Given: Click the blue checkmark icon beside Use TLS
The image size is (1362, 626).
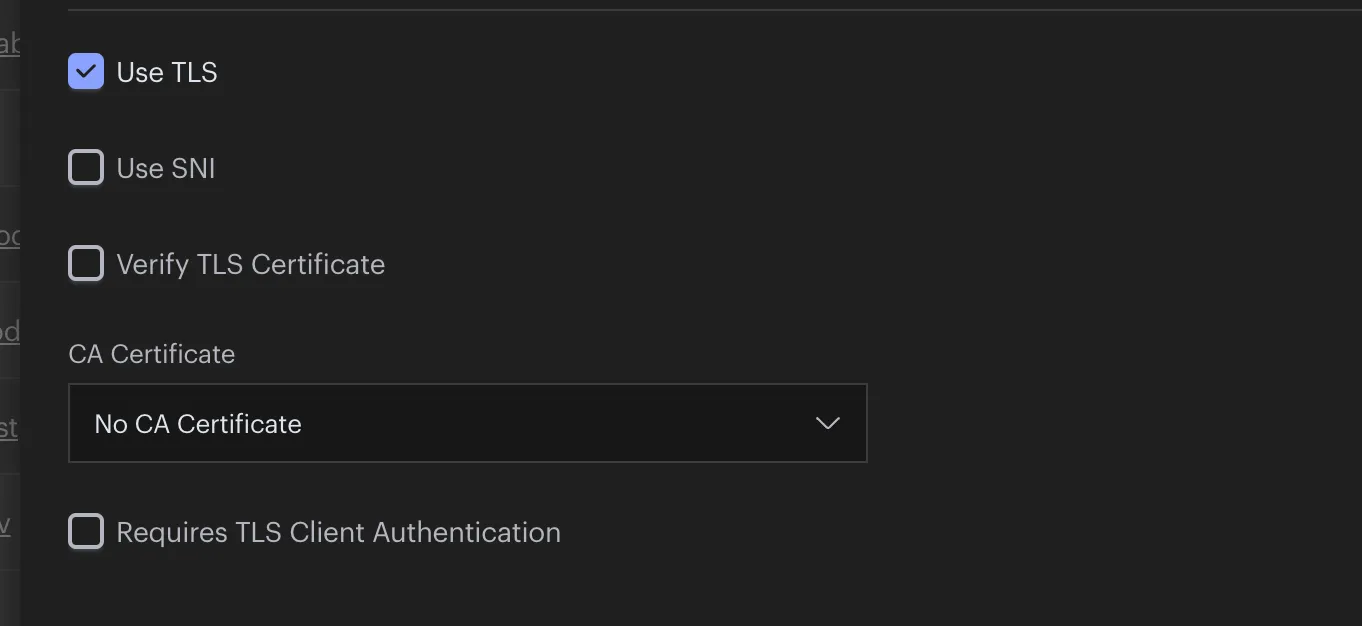Looking at the screenshot, I should [86, 72].
